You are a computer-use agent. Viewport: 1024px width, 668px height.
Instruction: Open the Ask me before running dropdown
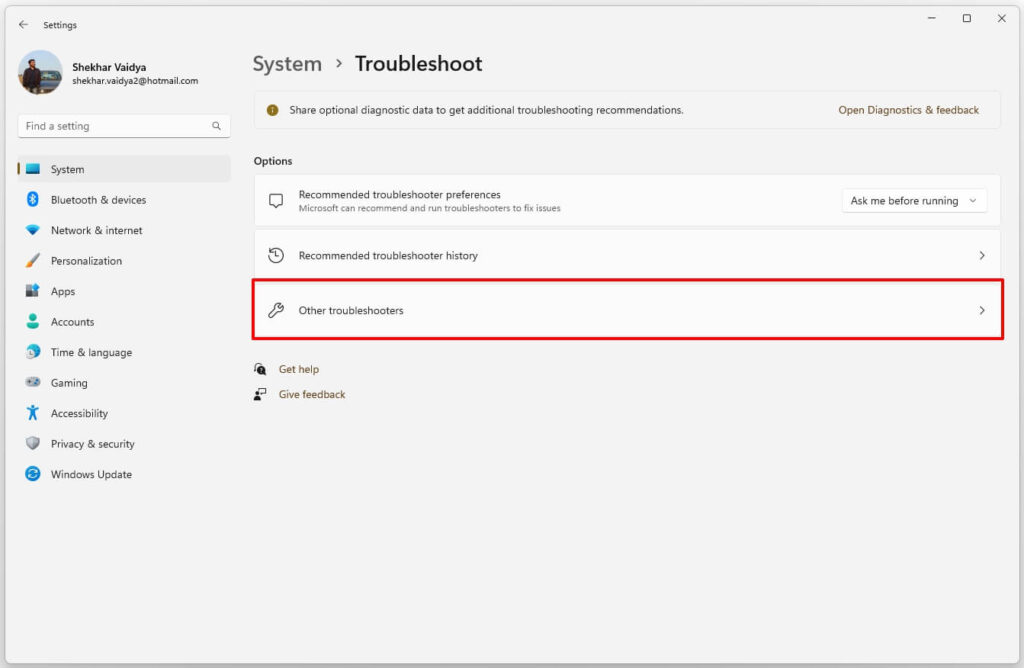(x=913, y=200)
